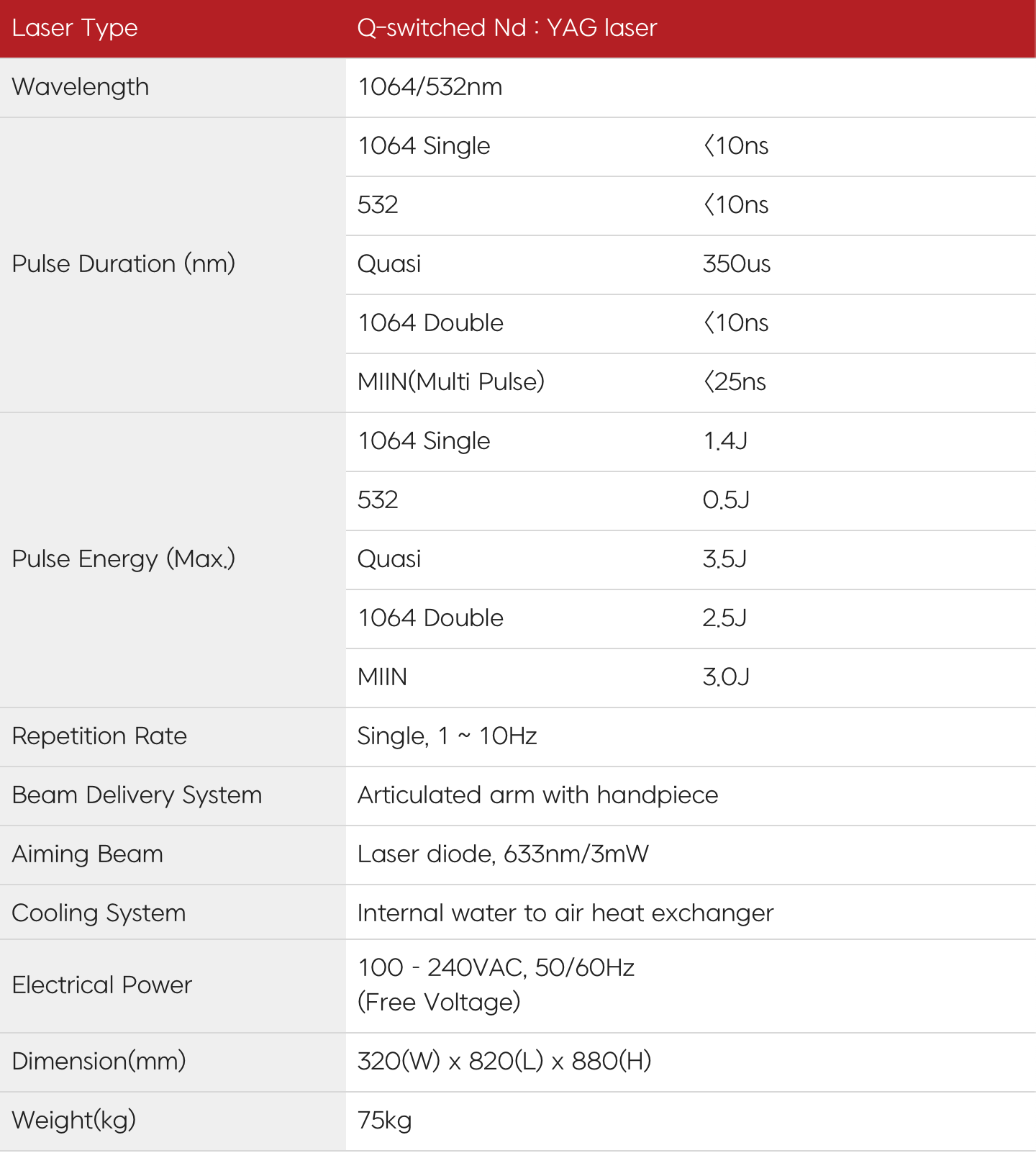
Task: Select the Pulse Duration (nm) row label
Action: [x=124, y=264]
